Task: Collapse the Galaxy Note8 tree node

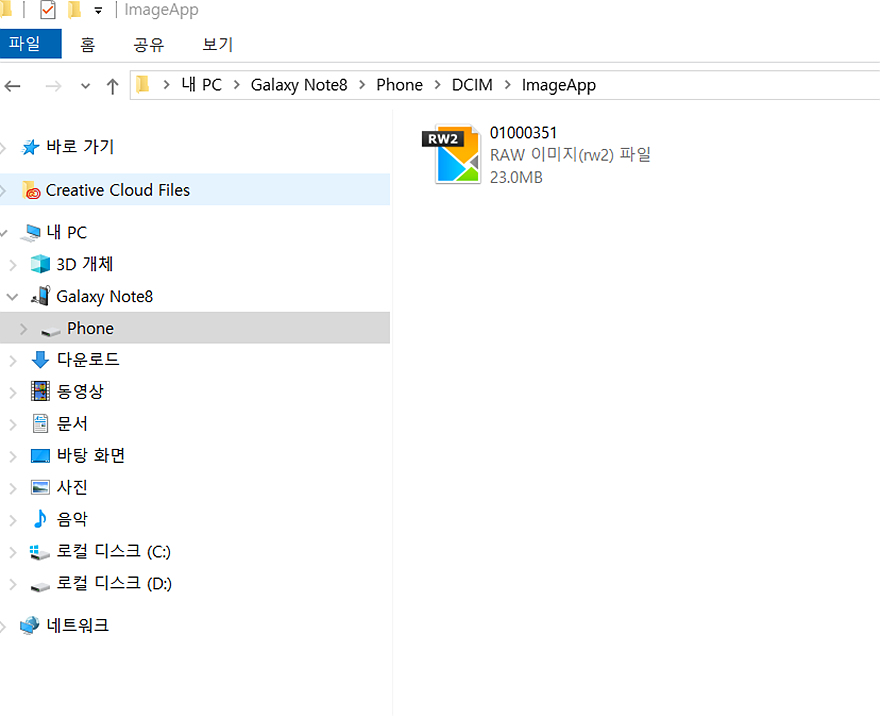Action: click(12, 297)
